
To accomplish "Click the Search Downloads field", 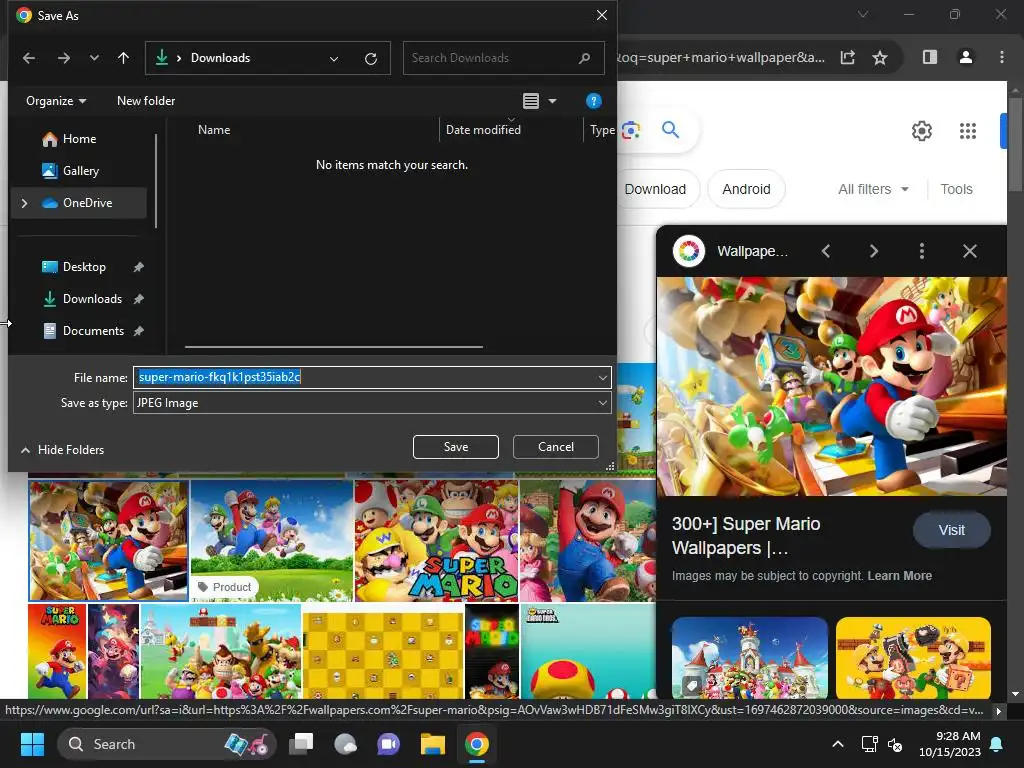I will coord(490,58).
